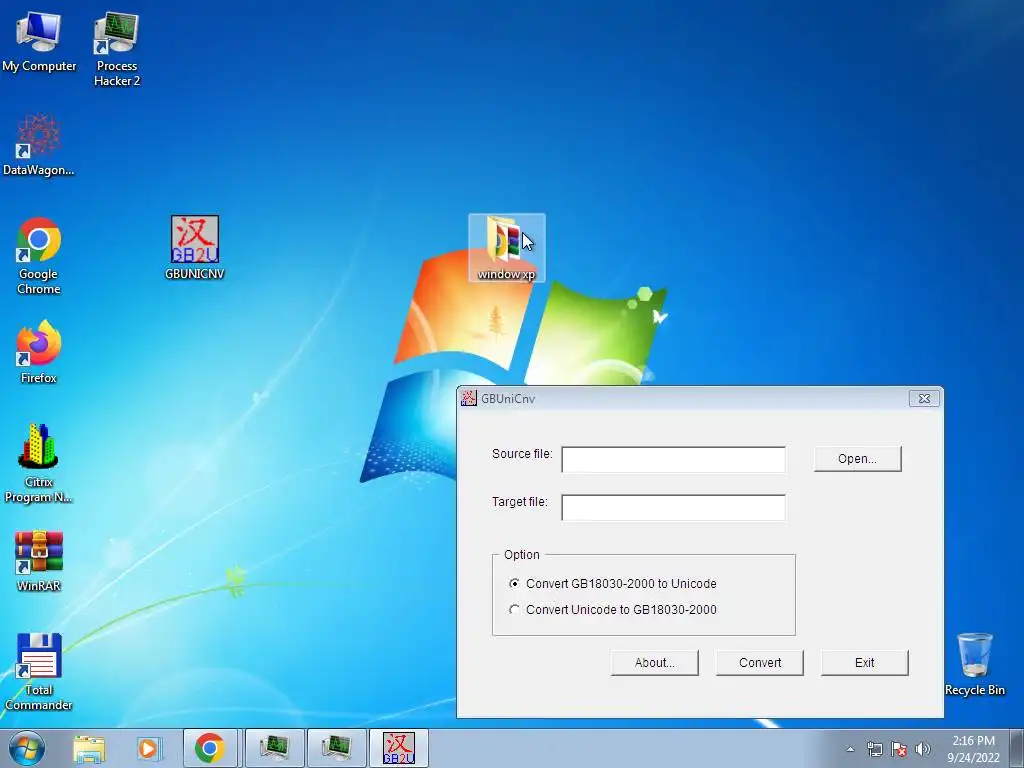Launch Windows Media Player from taskbar
The image size is (1024, 768).
click(x=149, y=748)
